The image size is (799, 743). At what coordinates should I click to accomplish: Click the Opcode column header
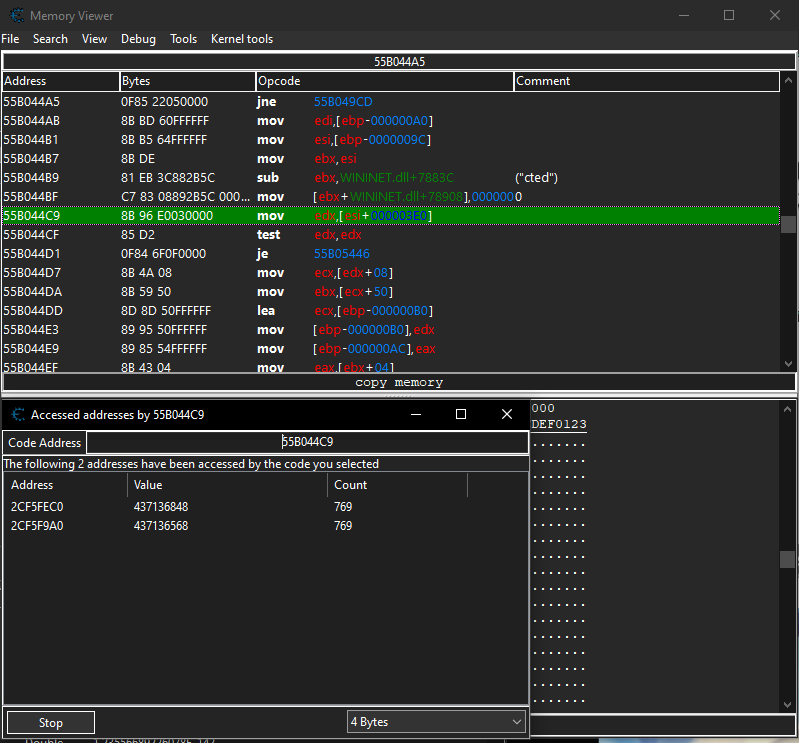click(384, 81)
